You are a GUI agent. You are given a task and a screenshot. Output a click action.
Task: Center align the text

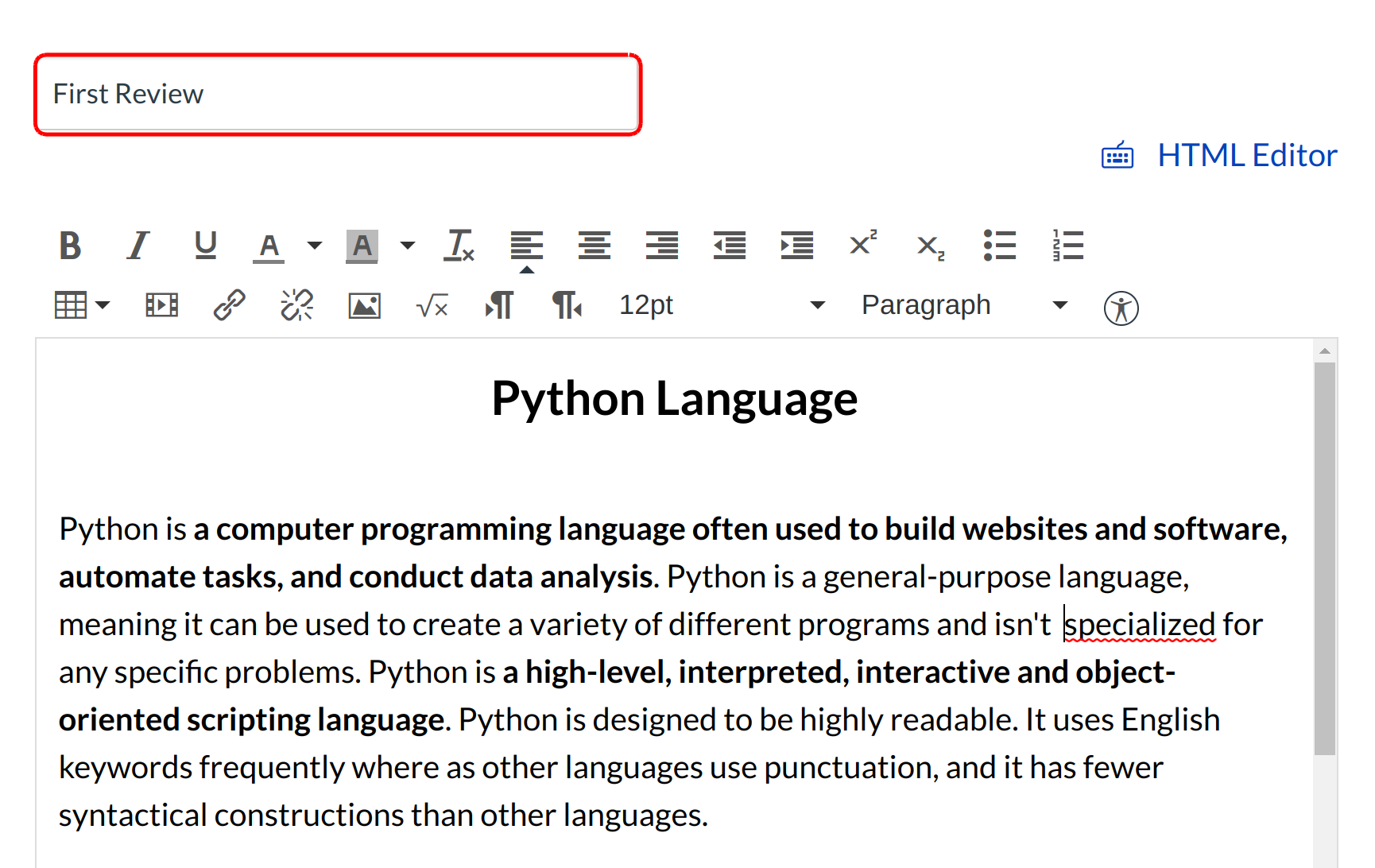[594, 246]
